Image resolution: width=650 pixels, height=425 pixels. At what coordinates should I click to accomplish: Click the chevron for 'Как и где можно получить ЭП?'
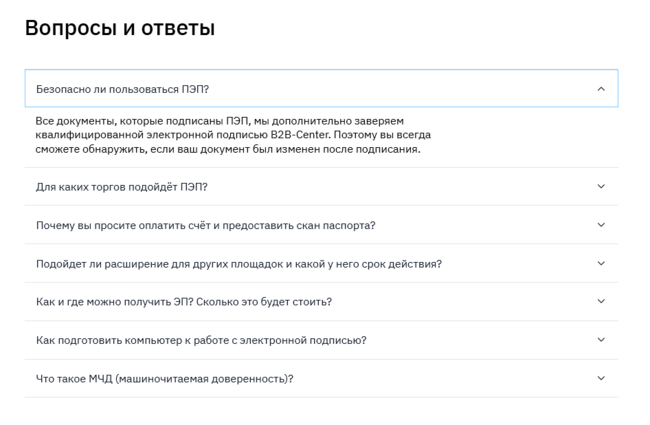pos(601,302)
